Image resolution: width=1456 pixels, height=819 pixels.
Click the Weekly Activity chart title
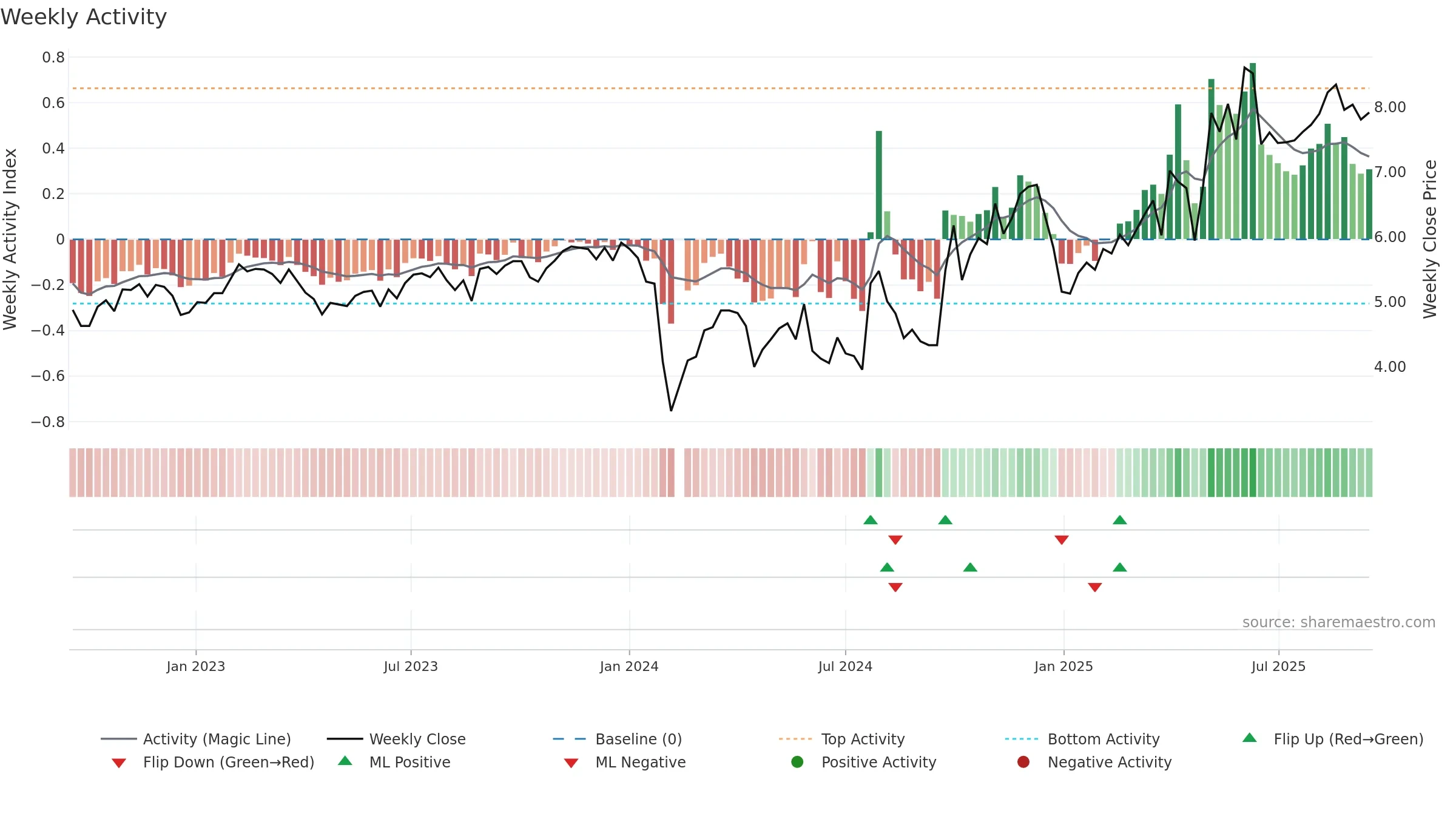pyautogui.click(x=84, y=17)
